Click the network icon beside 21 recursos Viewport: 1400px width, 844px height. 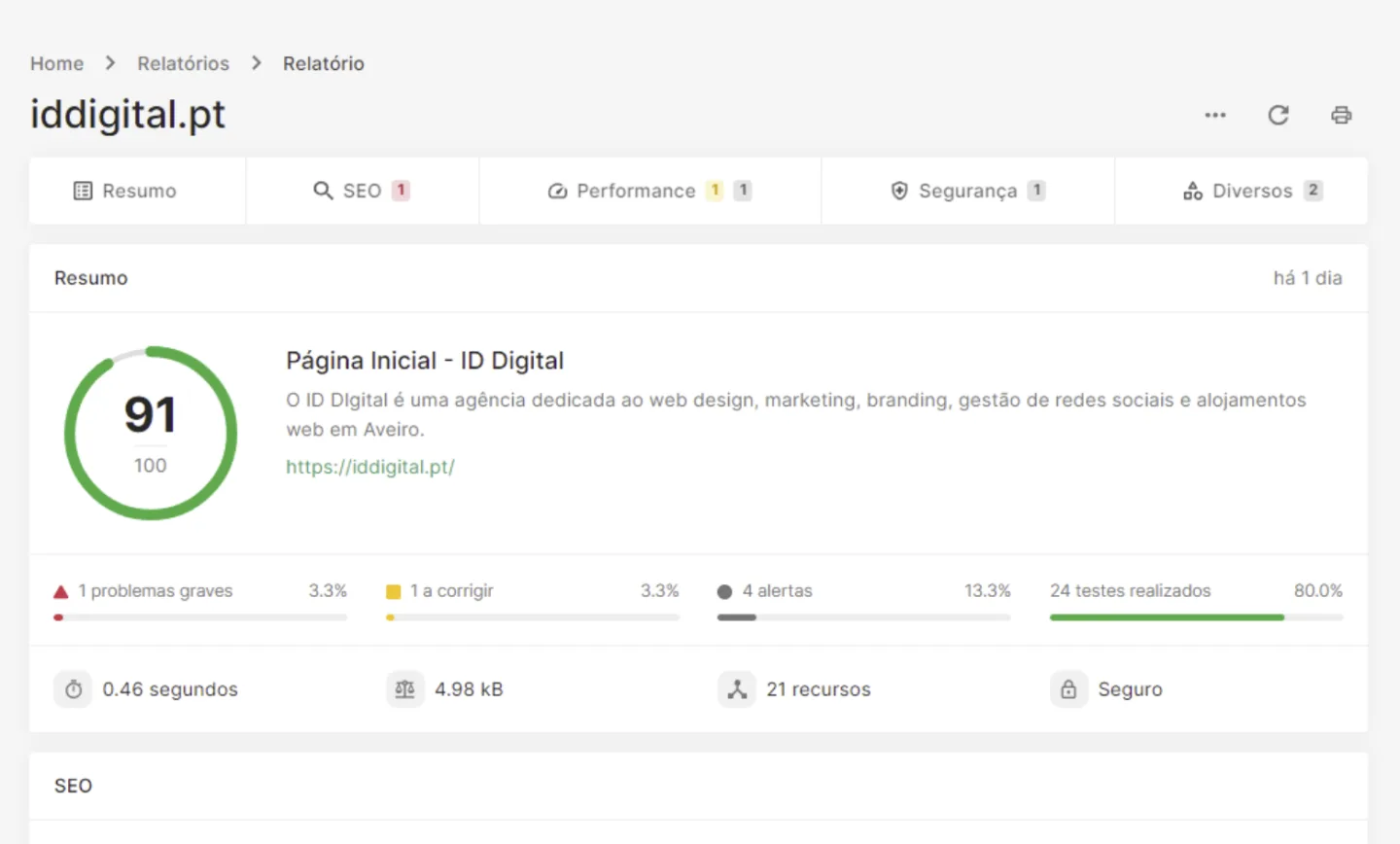point(737,689)
